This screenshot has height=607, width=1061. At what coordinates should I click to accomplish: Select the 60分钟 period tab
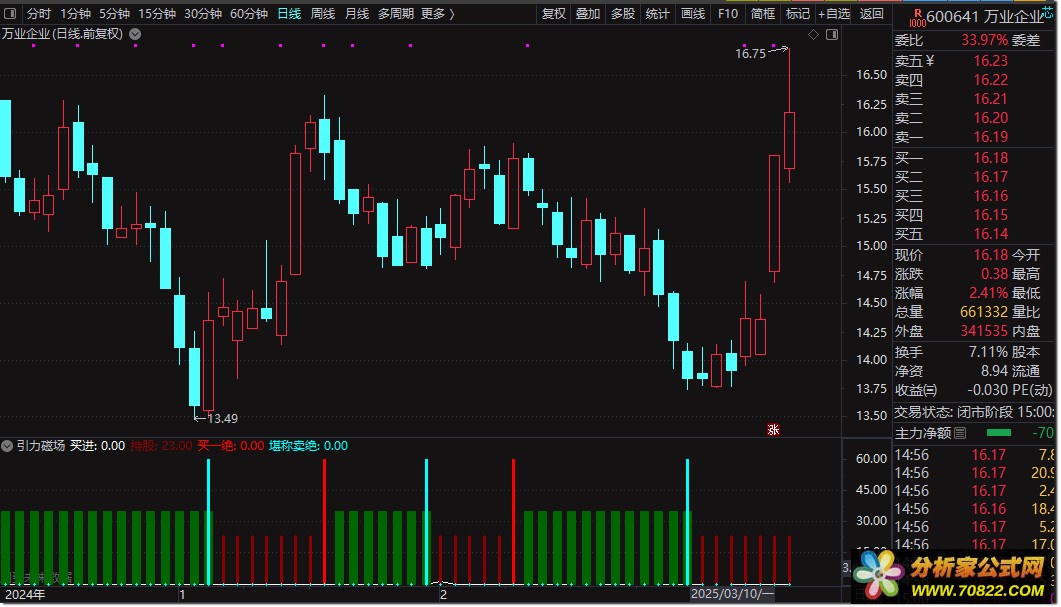[249, 14]
